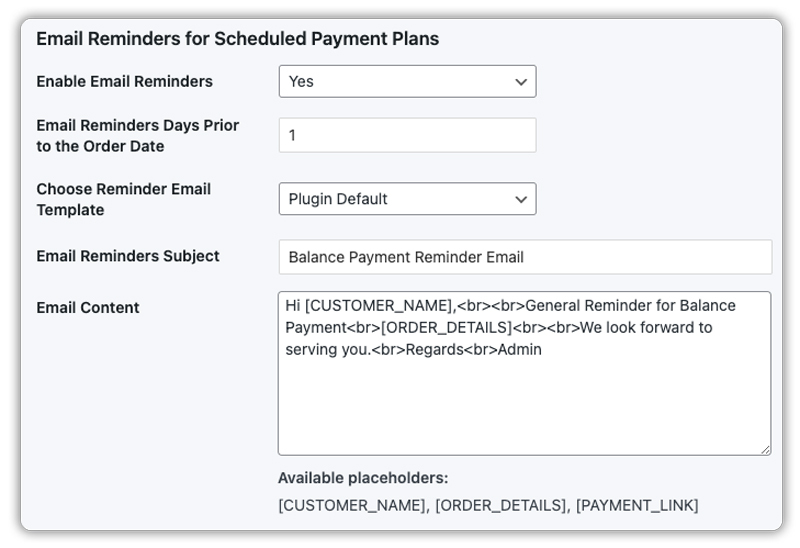Screen dimensions: 800x548
Task: Click the "Email Reminders Subject" label
Action: click(x=127, y=256)
